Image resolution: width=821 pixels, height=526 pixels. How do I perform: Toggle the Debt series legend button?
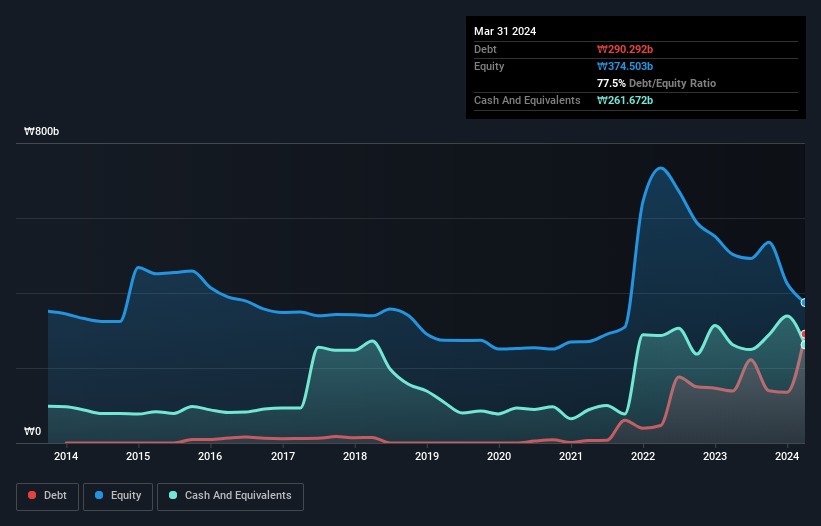[47, 496]
